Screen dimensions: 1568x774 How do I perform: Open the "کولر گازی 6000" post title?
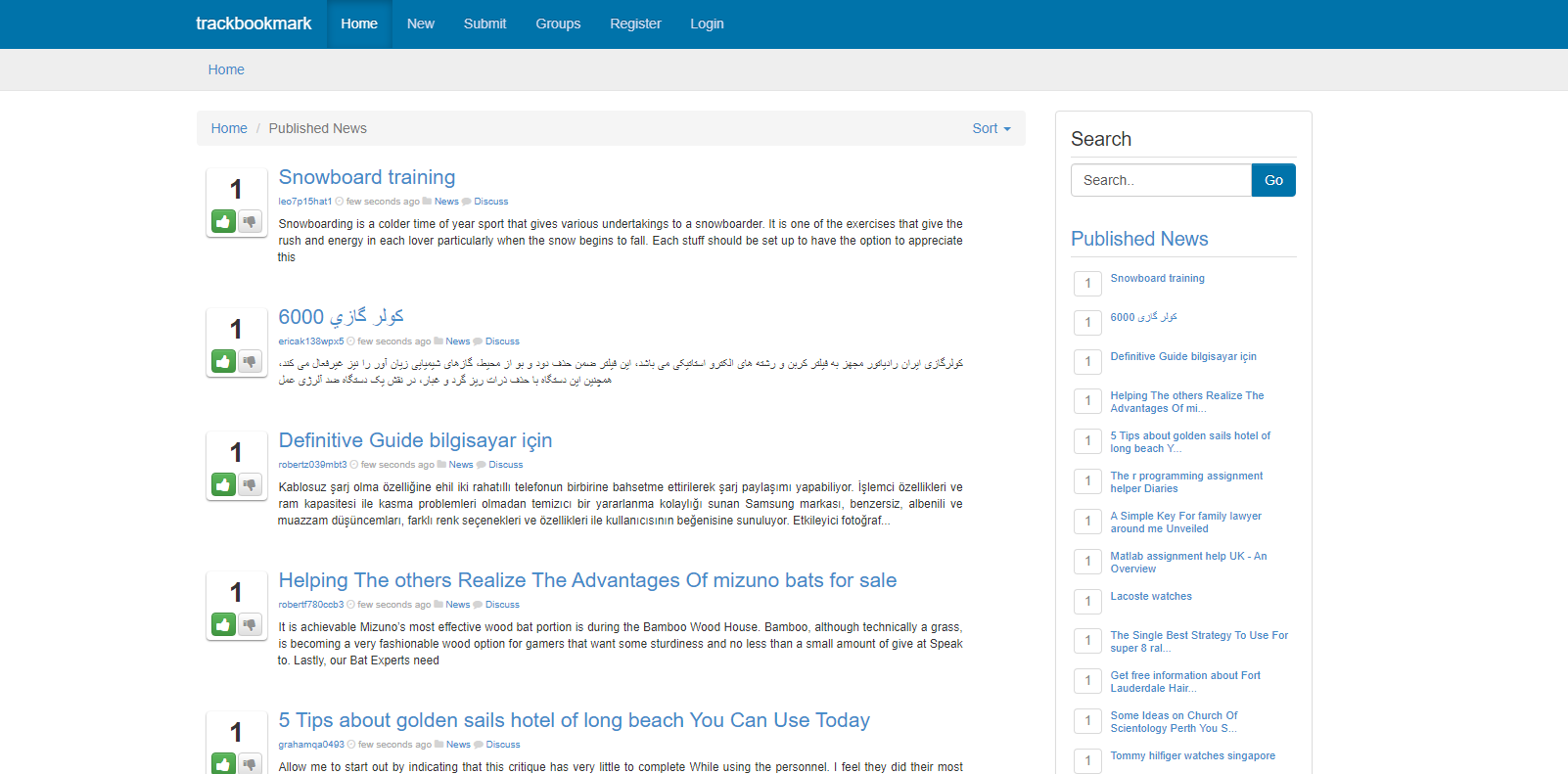point(341,317)
